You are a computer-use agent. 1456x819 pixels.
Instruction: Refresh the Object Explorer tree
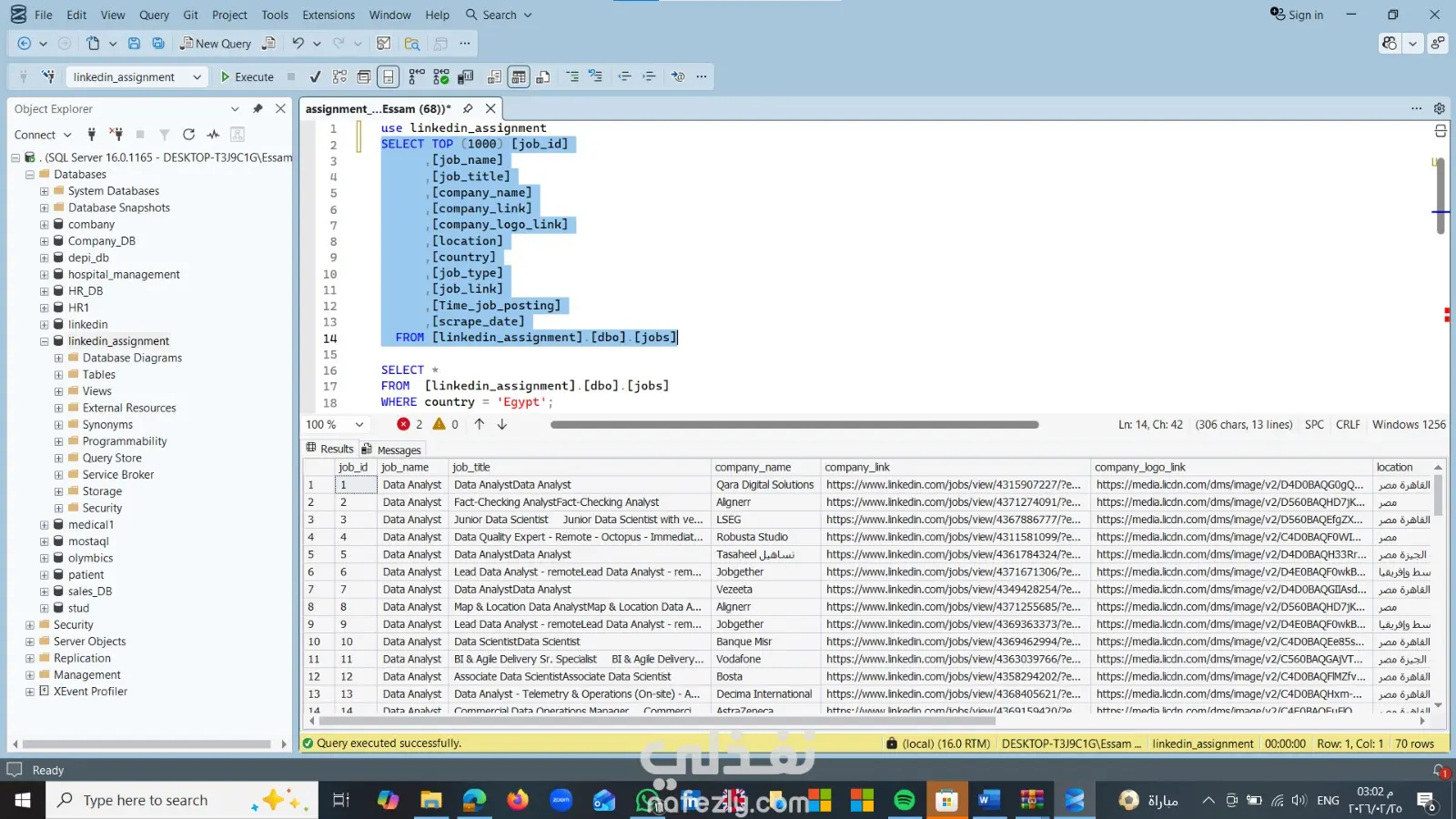[x=188, y=135]
